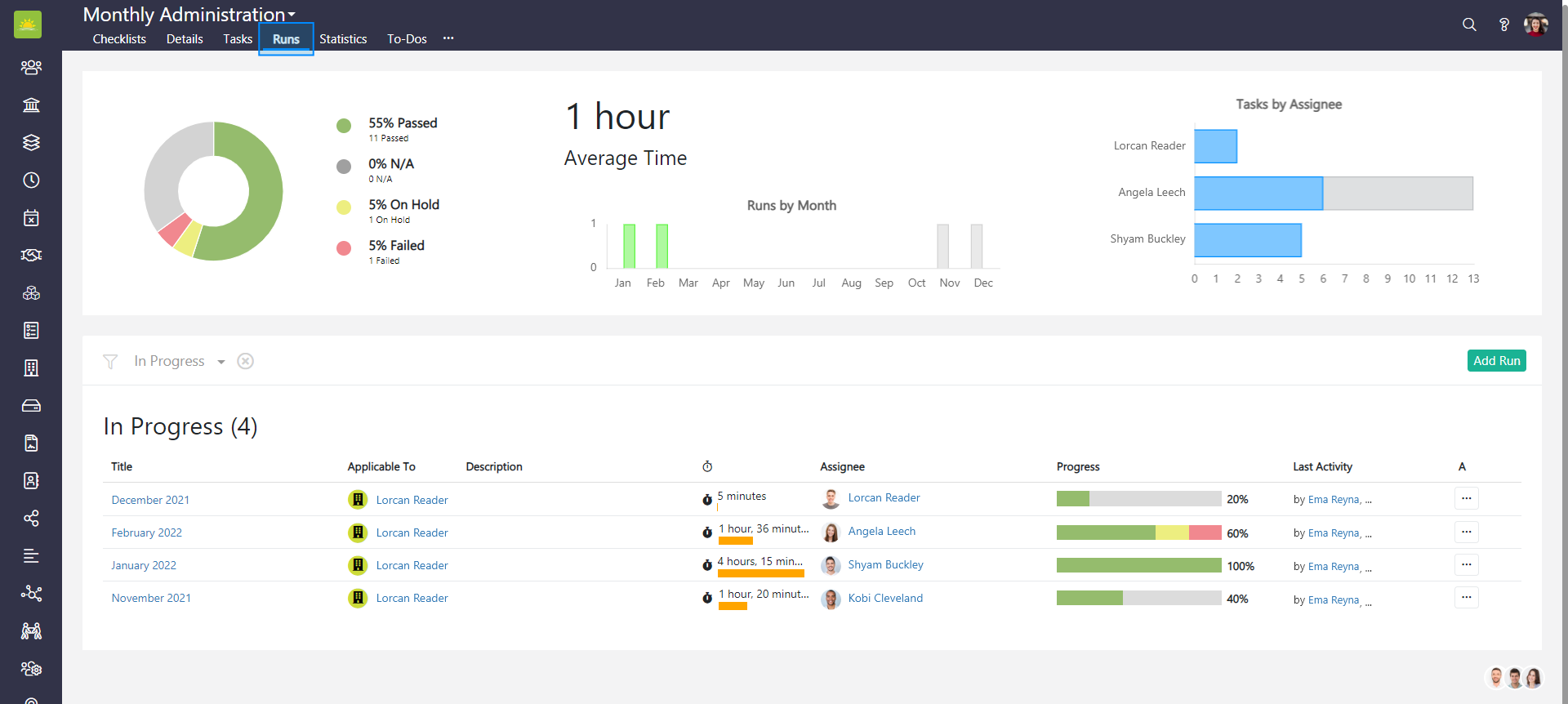Screen dimensions: 1568x704
Task: Click the clock icon in sidebar
Action: 31,180
